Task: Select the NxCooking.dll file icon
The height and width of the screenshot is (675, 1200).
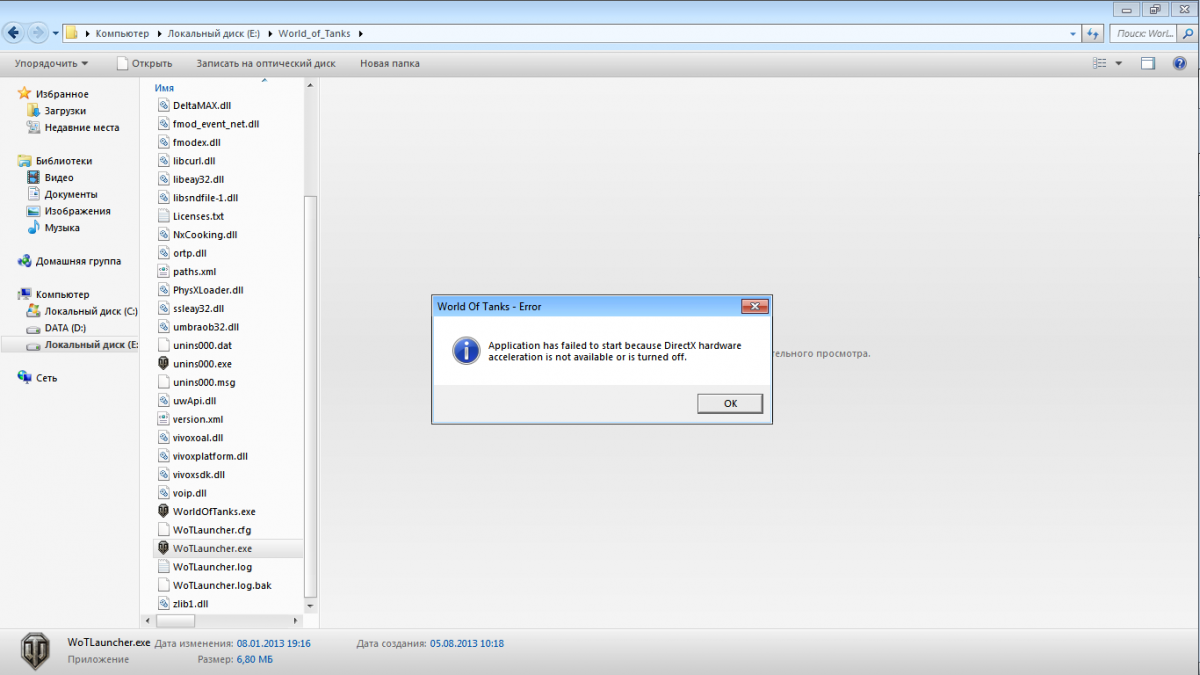Action: pos(164,234)
